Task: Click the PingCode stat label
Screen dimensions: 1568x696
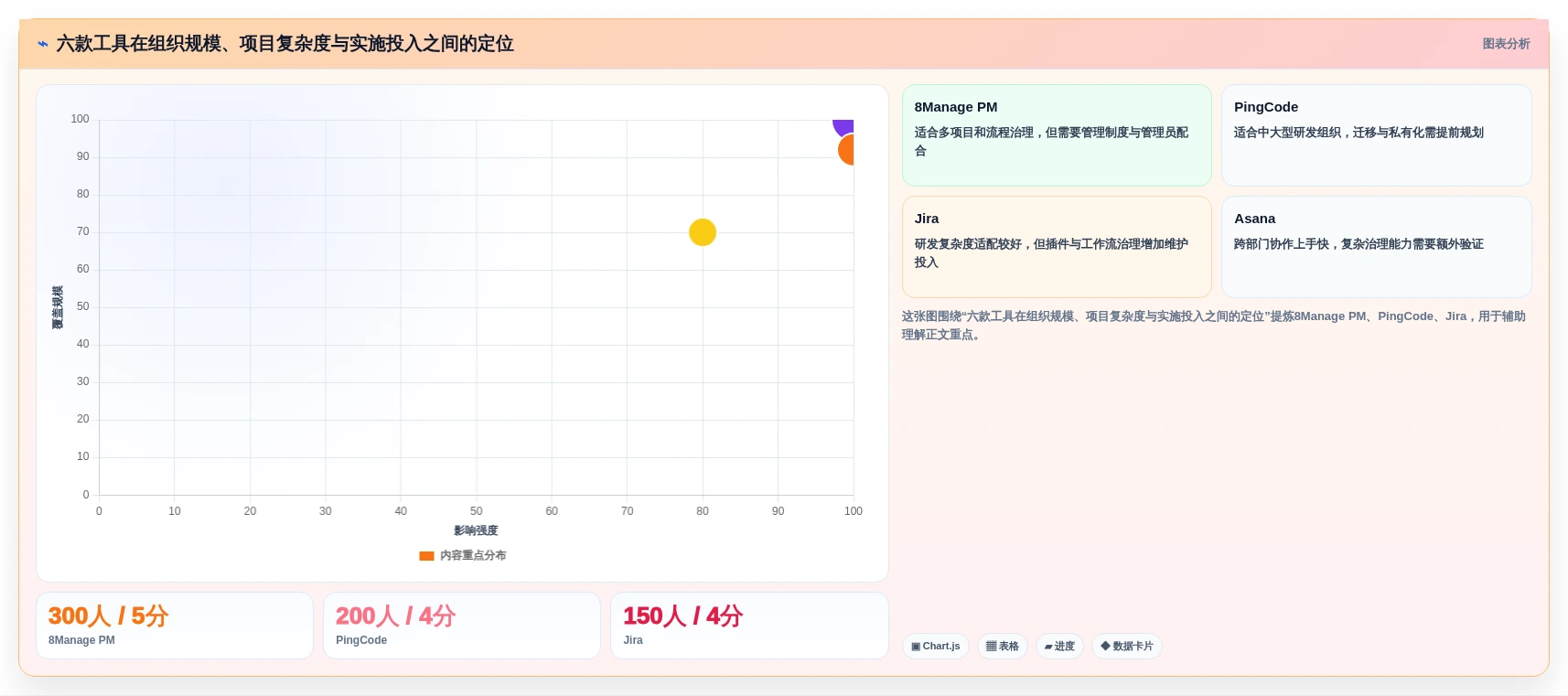Action: [x=361, y=640]
